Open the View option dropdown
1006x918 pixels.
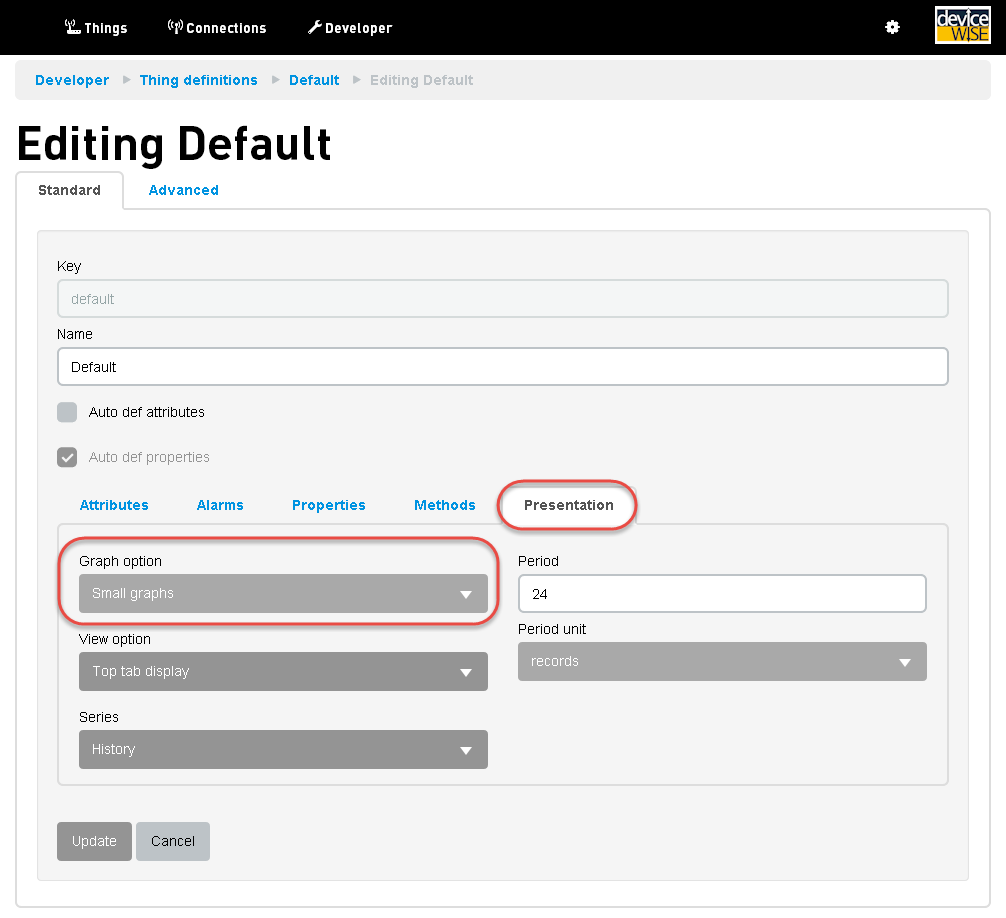coord(283,672)
